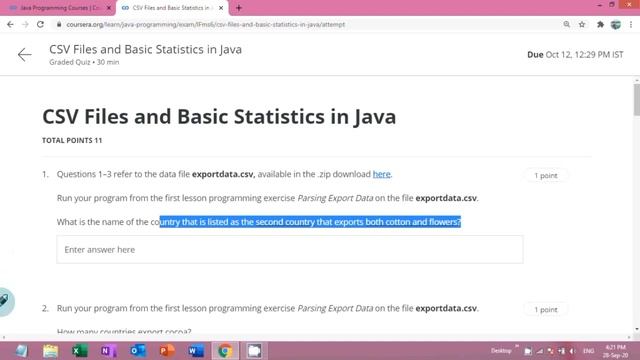The height and width of the screenshot is (360, 640).
Task: Click the Enter answer here field
Action: pyautogui.click(x=290, y=249)
